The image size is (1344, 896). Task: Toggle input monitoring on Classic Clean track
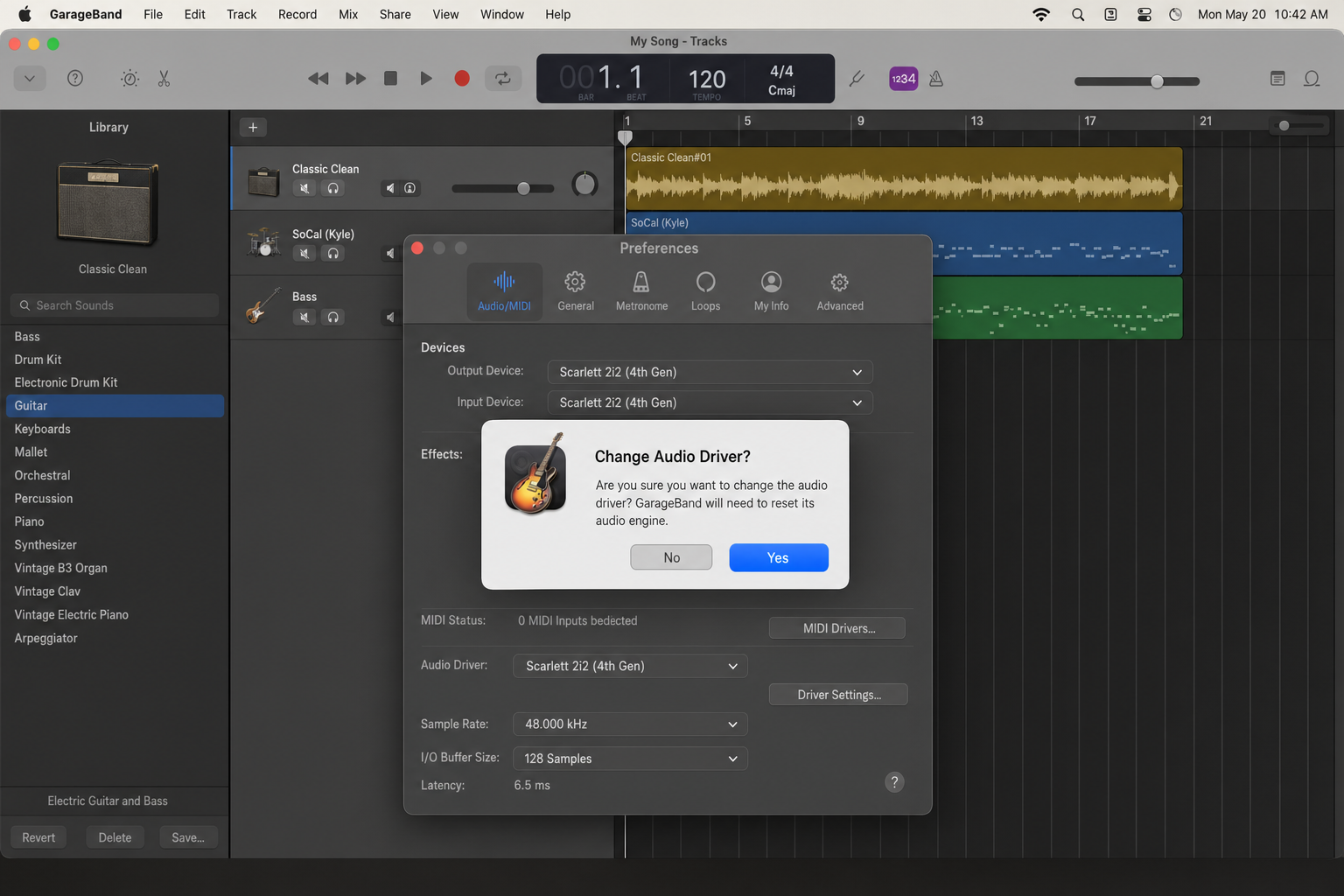pyautogui.click(x=409, y=188)
